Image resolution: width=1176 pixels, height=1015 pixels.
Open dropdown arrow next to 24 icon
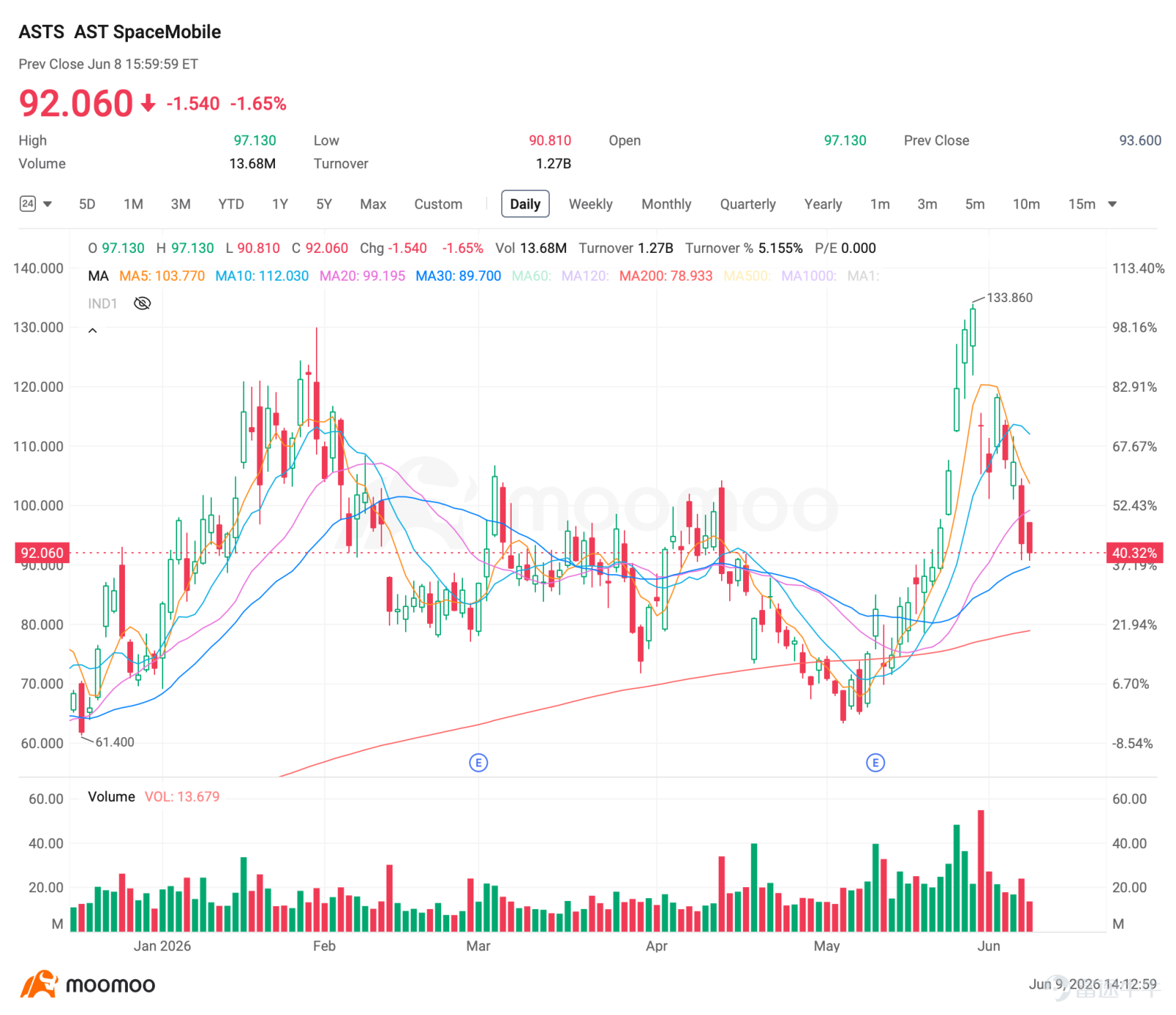pyautogui.click(x=48, y=204)
